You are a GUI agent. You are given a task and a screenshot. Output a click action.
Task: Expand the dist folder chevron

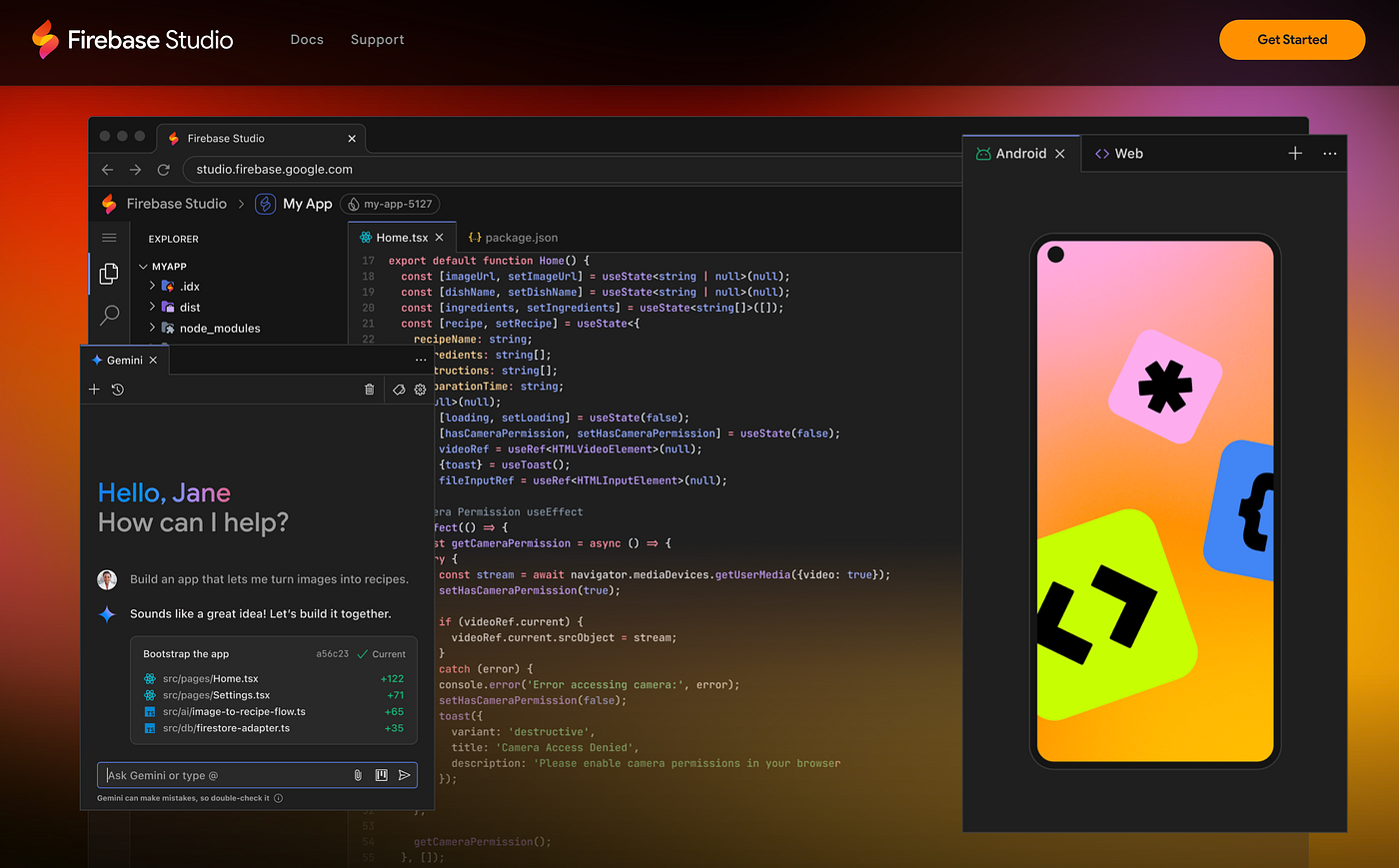point(152,307)
